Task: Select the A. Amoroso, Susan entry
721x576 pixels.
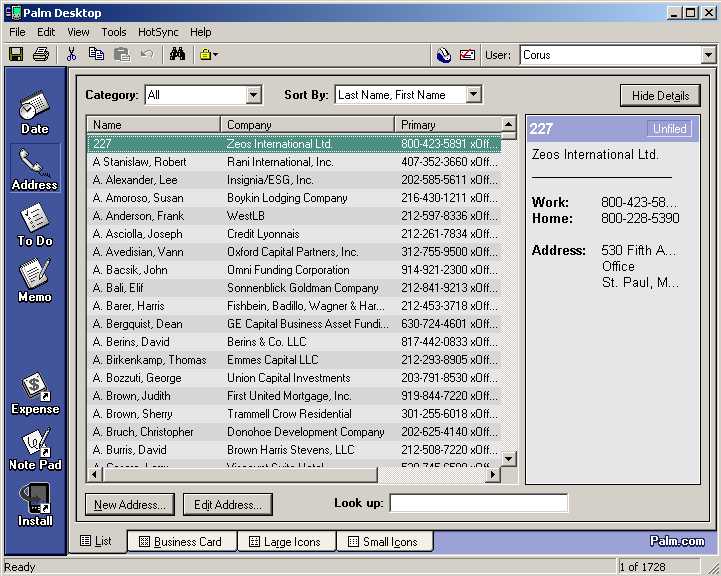Action: pos(294,198)
